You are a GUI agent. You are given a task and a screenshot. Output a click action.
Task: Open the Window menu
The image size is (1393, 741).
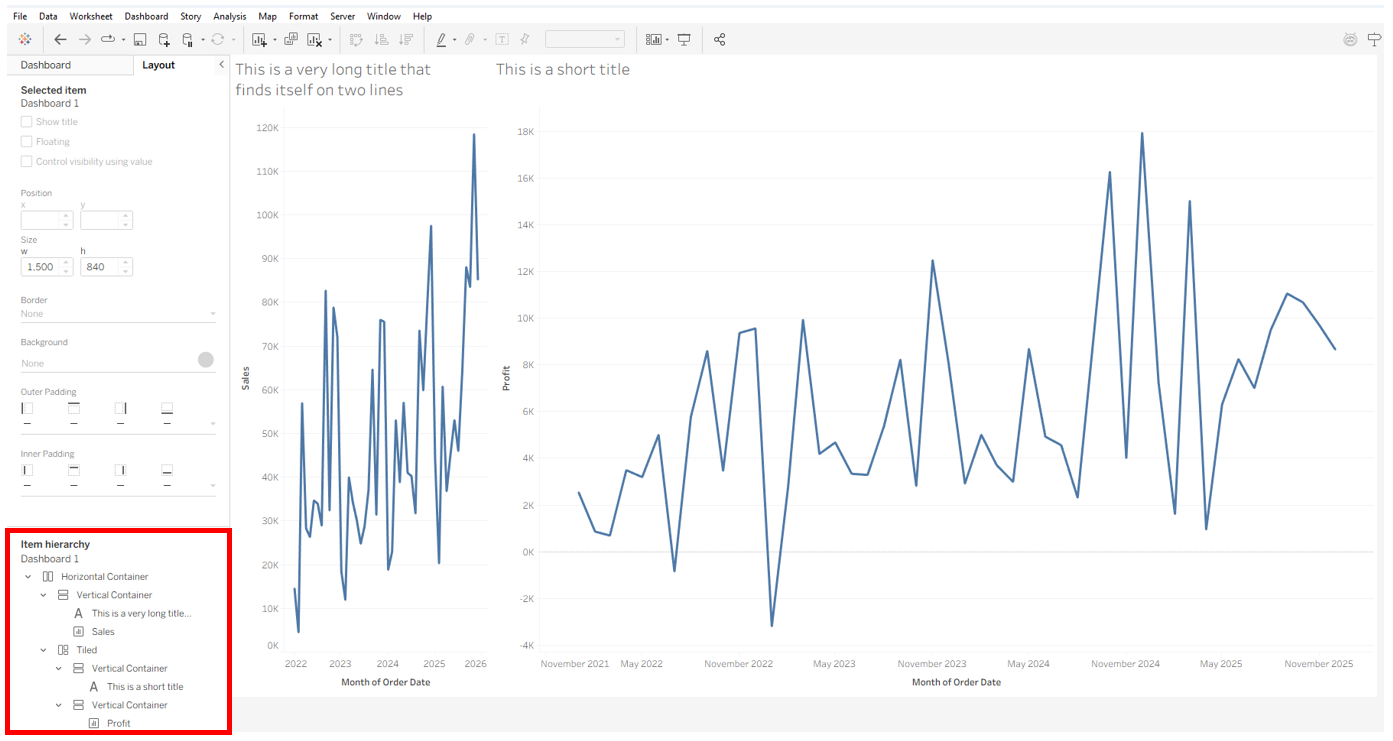coord(383,17)
